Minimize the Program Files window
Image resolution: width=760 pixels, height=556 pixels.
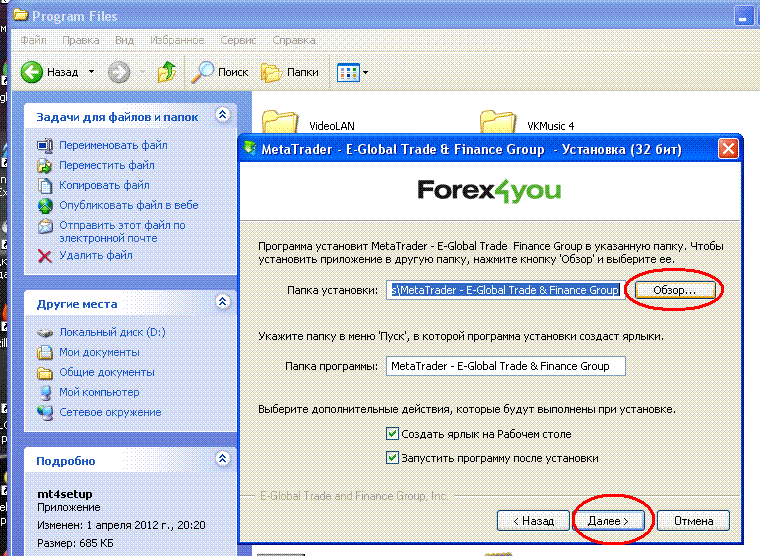(x=743, y=16)
